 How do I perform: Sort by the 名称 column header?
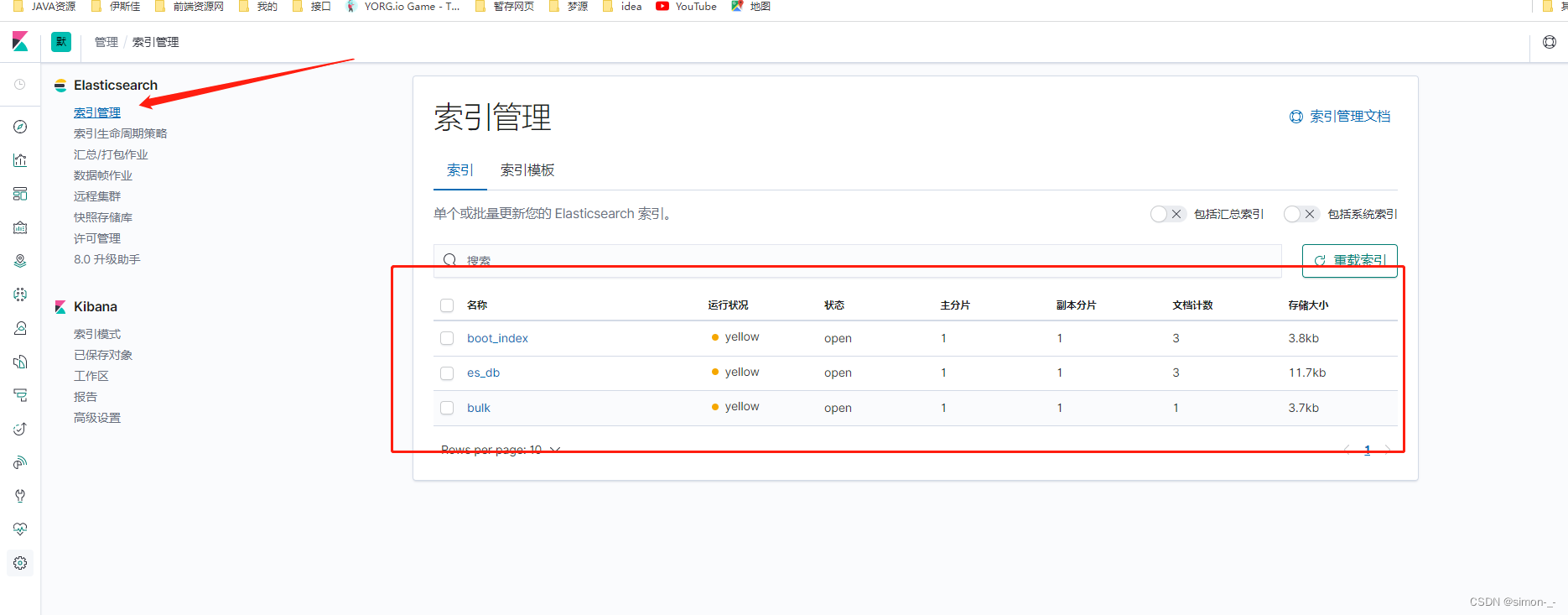477,305
